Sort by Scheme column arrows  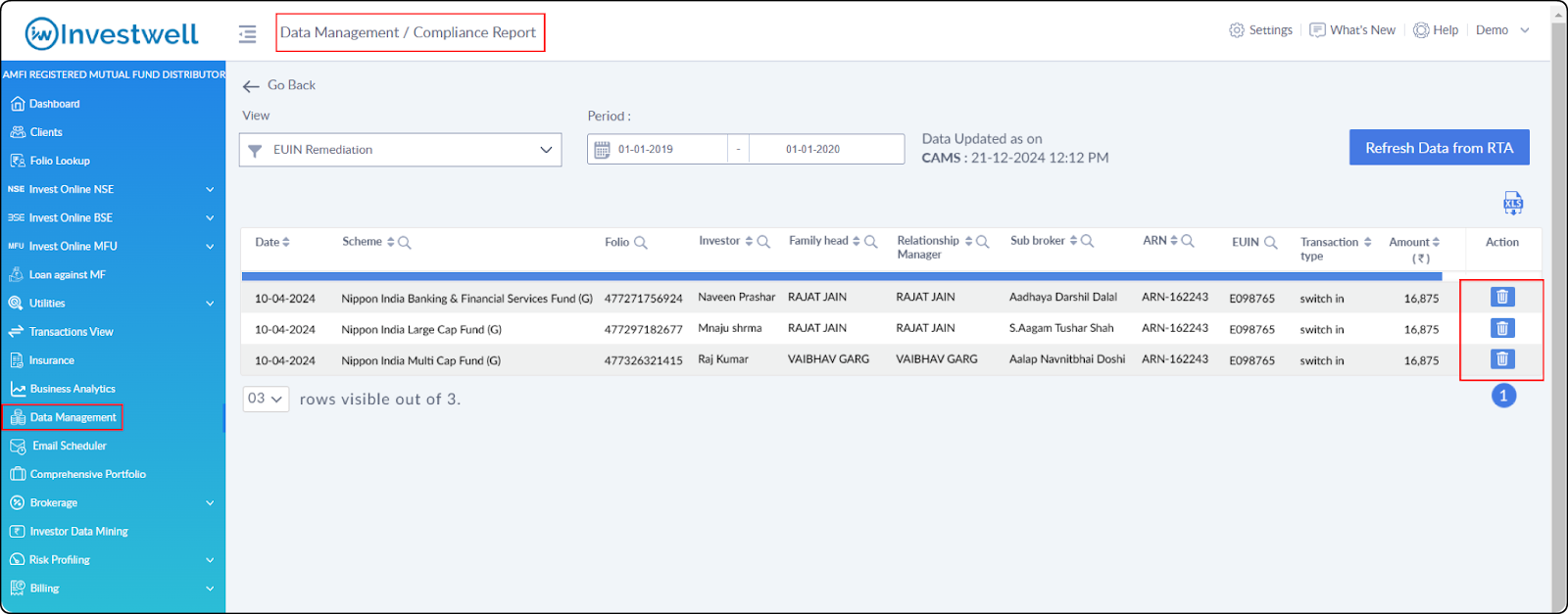(x=390, y=242)
